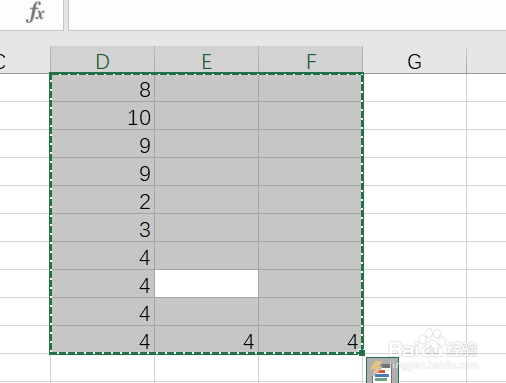Click empty cell in column G first row
The width and height of the screenshot is (506, 383).
pyautogui.click(x=415, y=88)
